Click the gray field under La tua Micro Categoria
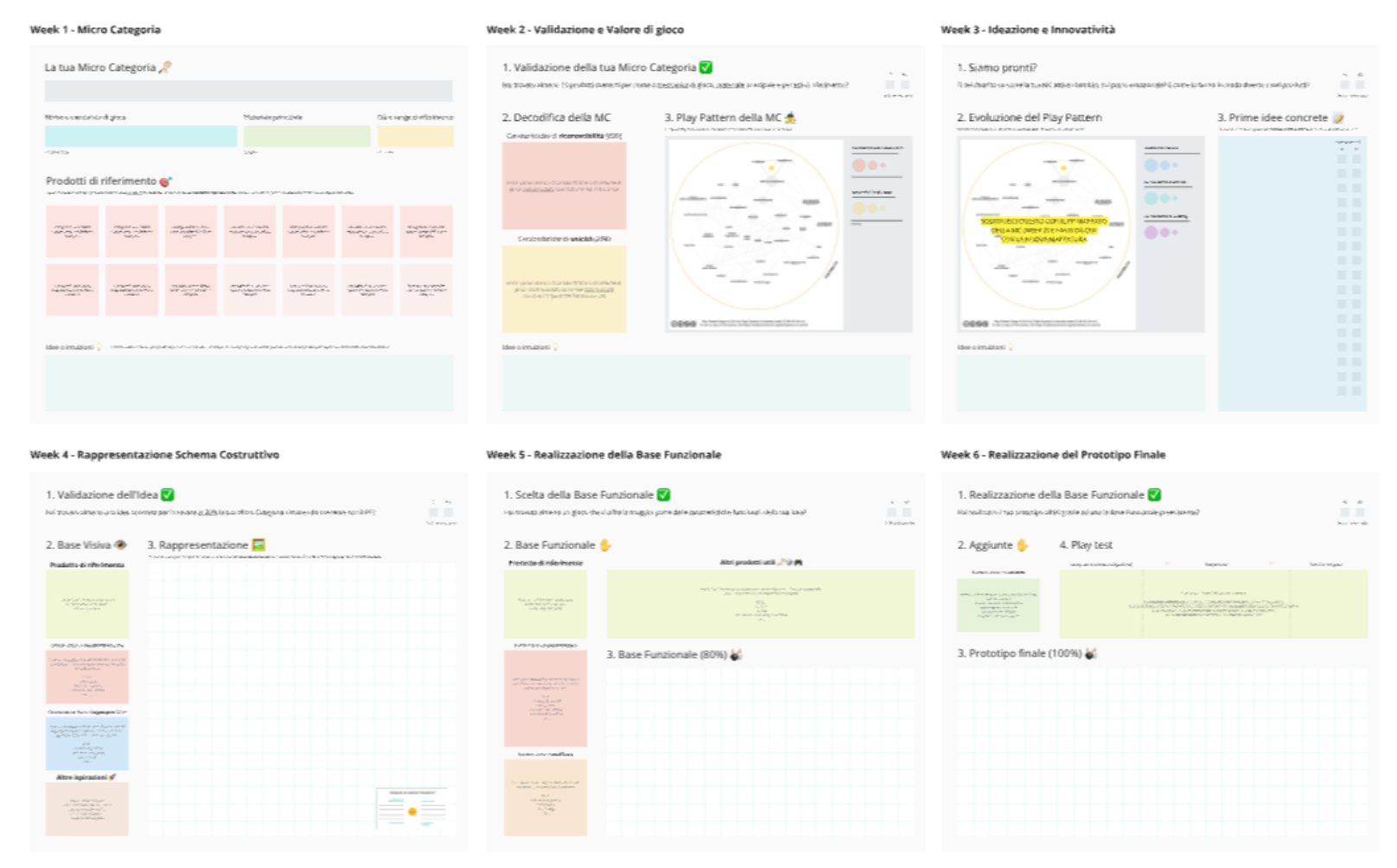The image size is (1397, 868). pos(249,91)
